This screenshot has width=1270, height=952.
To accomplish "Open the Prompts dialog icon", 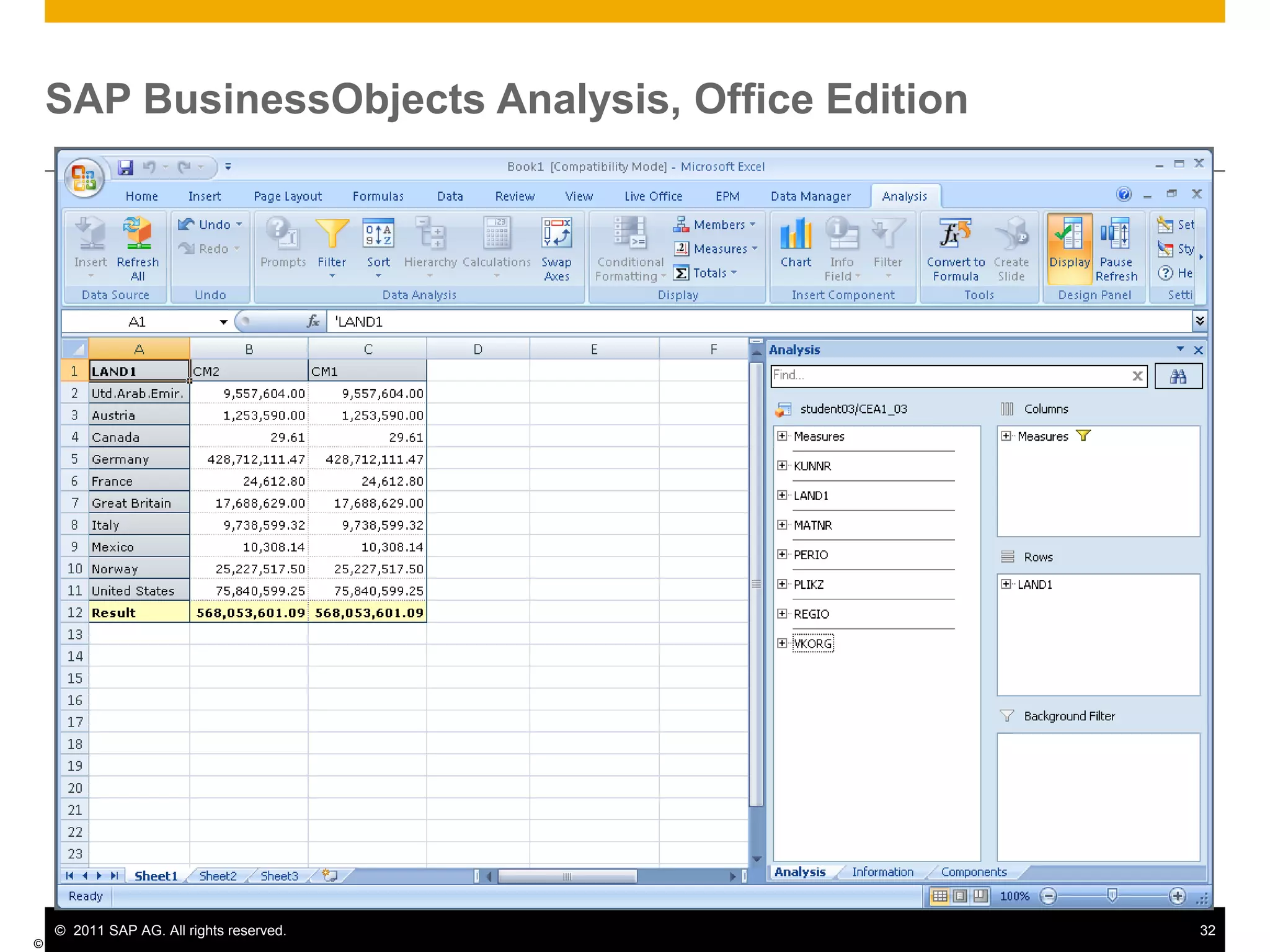I will click(x=283, y=234).
